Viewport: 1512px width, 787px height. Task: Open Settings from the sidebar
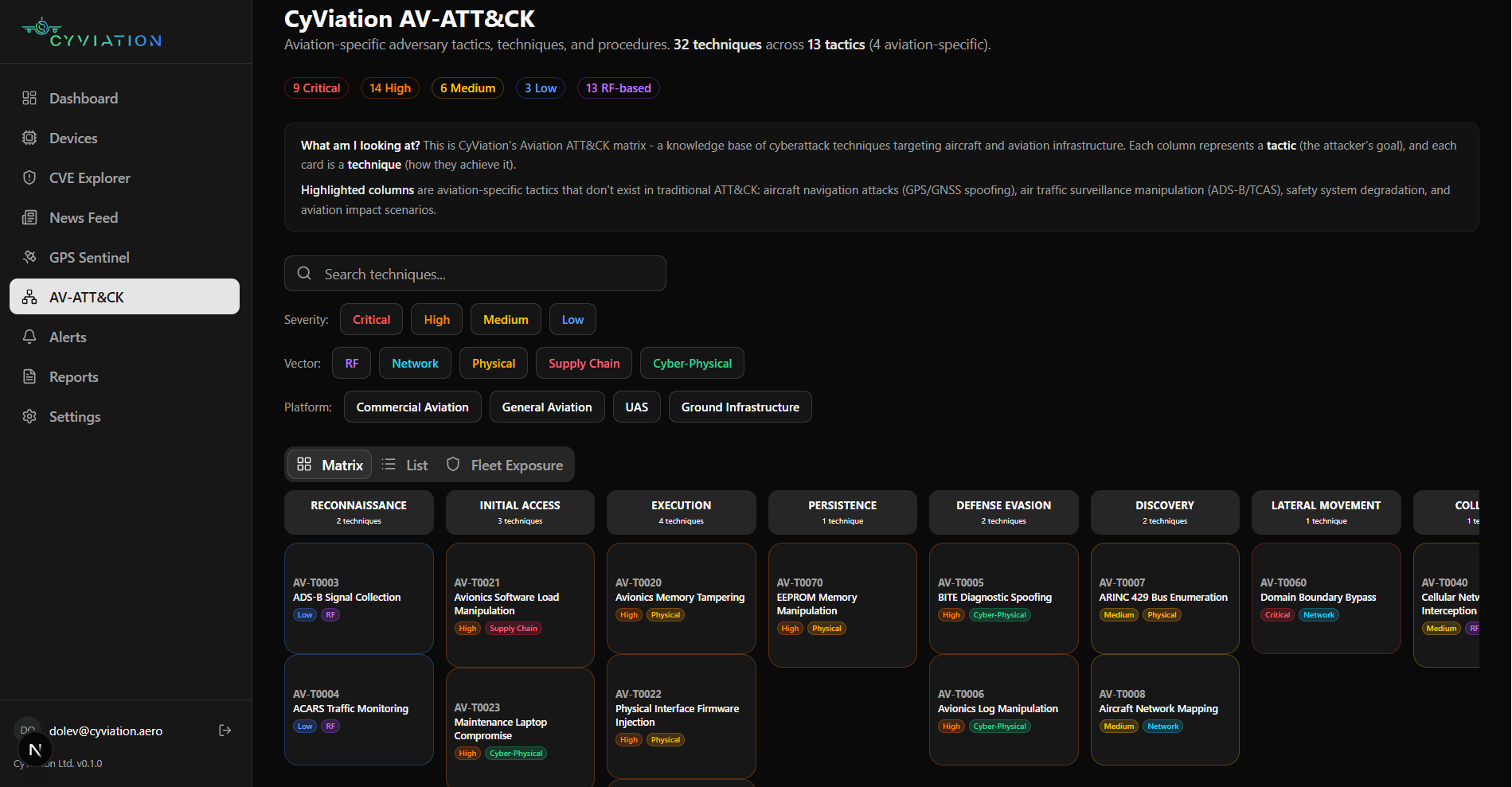124,416
